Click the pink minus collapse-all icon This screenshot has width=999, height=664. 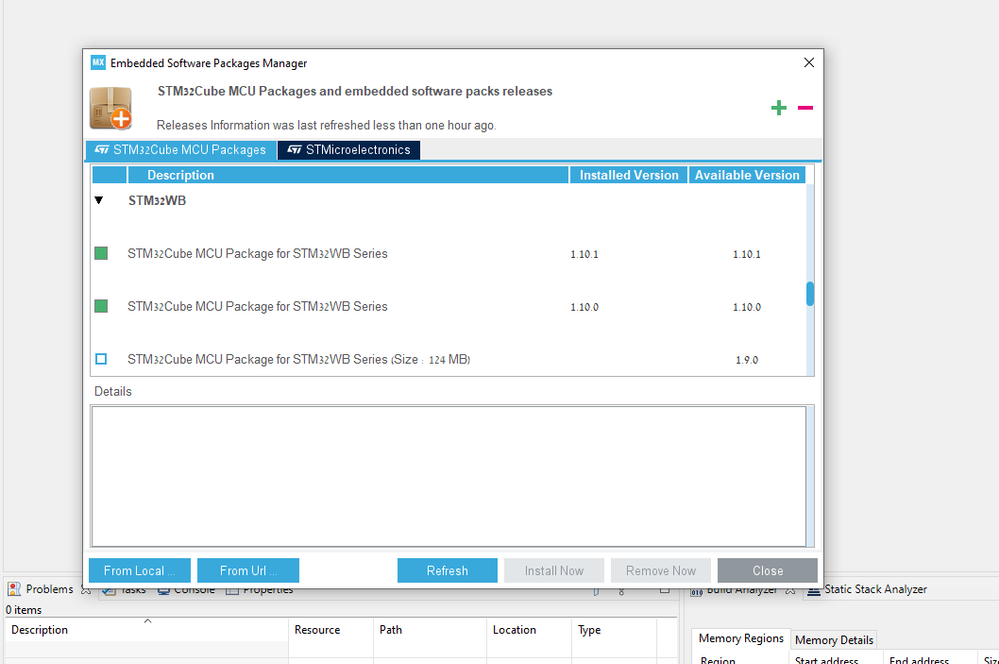click(805, 108)
